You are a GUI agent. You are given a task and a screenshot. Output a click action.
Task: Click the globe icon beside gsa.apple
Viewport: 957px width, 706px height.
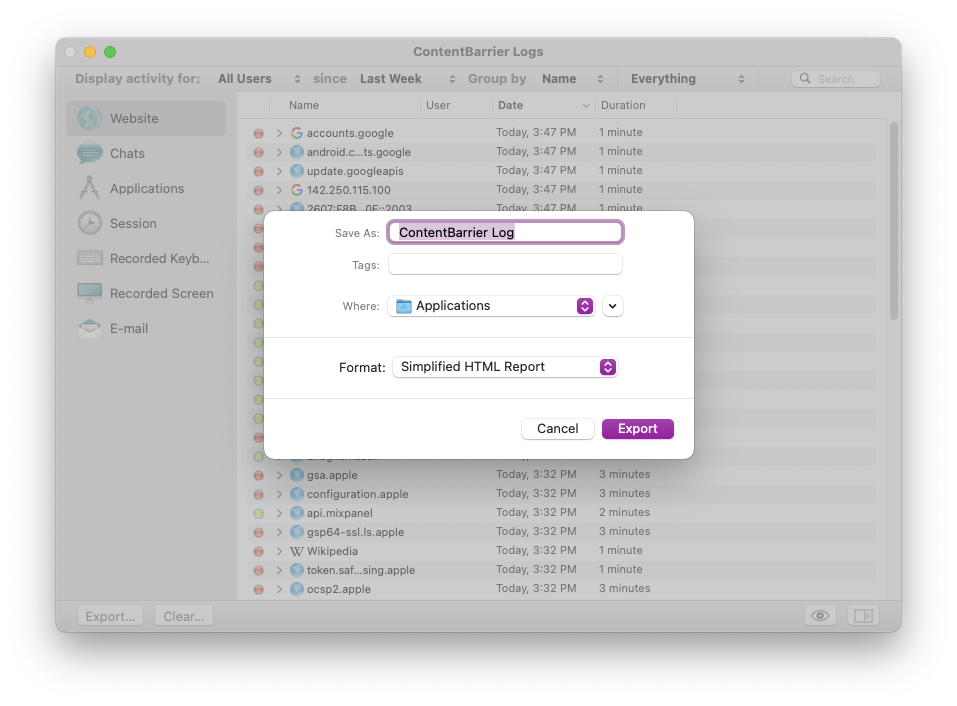(297, 475)
